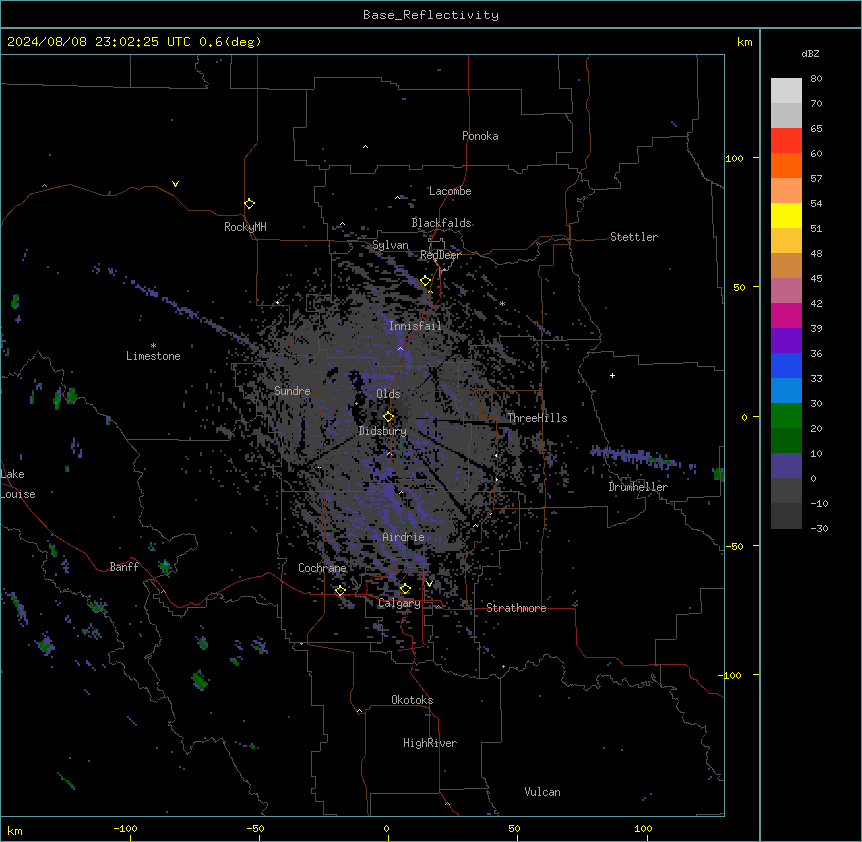Click the HighRiver town label

click(430, 743)
